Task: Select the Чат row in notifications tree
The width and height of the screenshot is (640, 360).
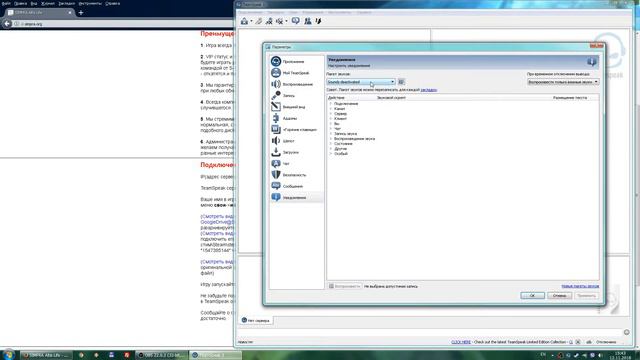Action: point(337,129)
